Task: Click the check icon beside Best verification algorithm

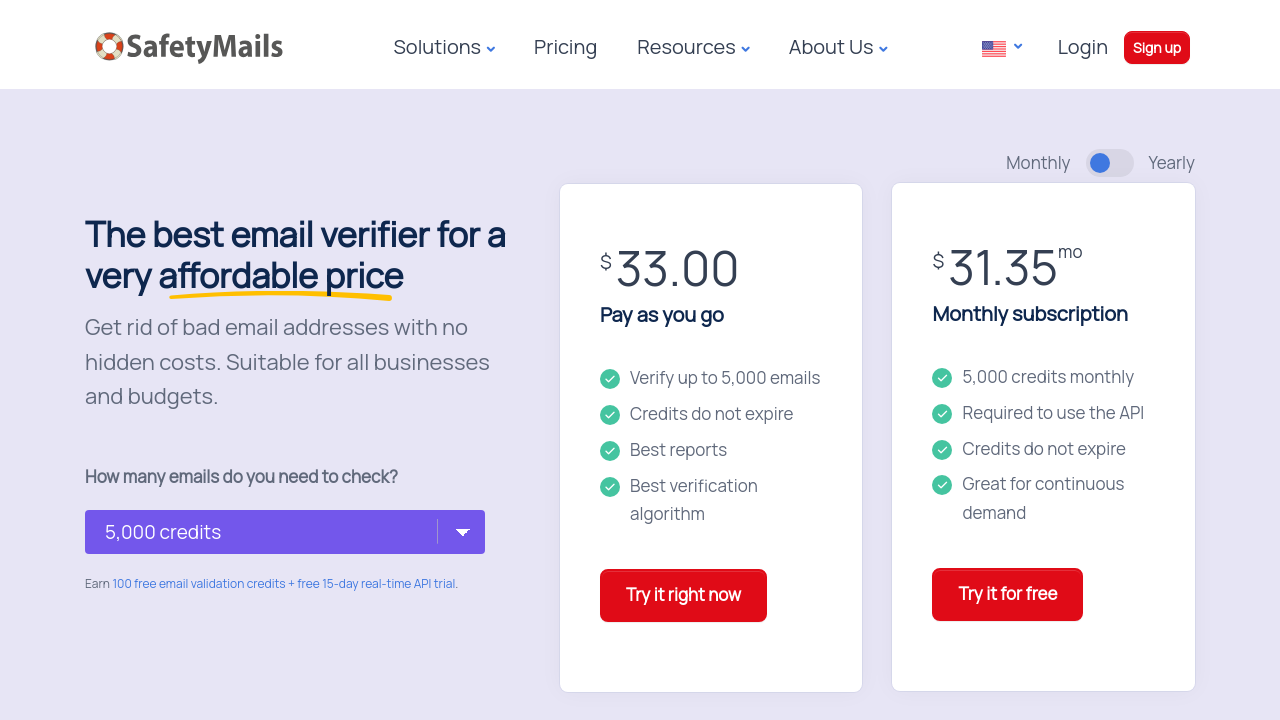Action: coord(610,487)
